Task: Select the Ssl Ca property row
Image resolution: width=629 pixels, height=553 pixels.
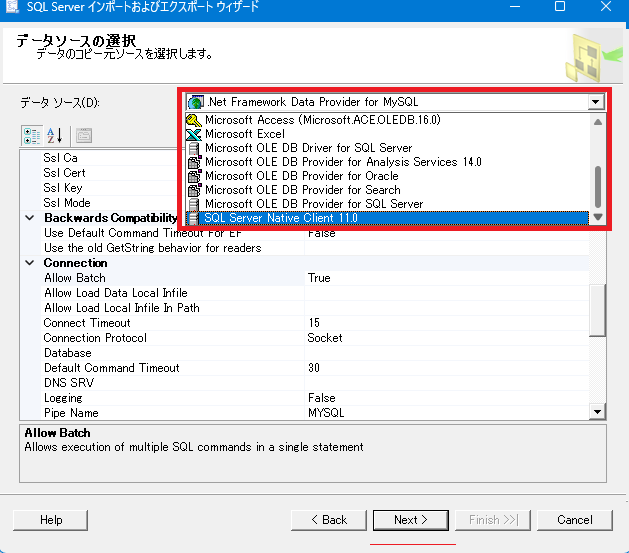Action: click(110, 158)
